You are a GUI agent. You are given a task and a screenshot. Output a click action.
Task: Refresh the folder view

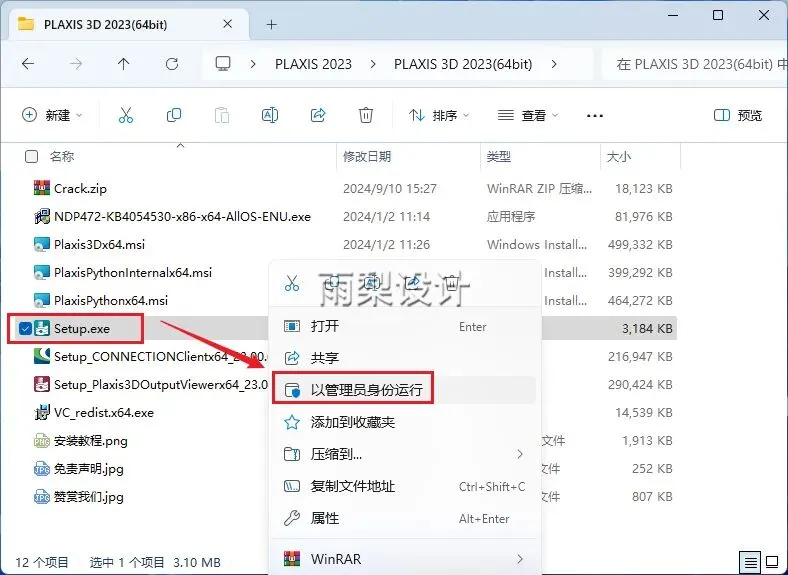[172, 64]
